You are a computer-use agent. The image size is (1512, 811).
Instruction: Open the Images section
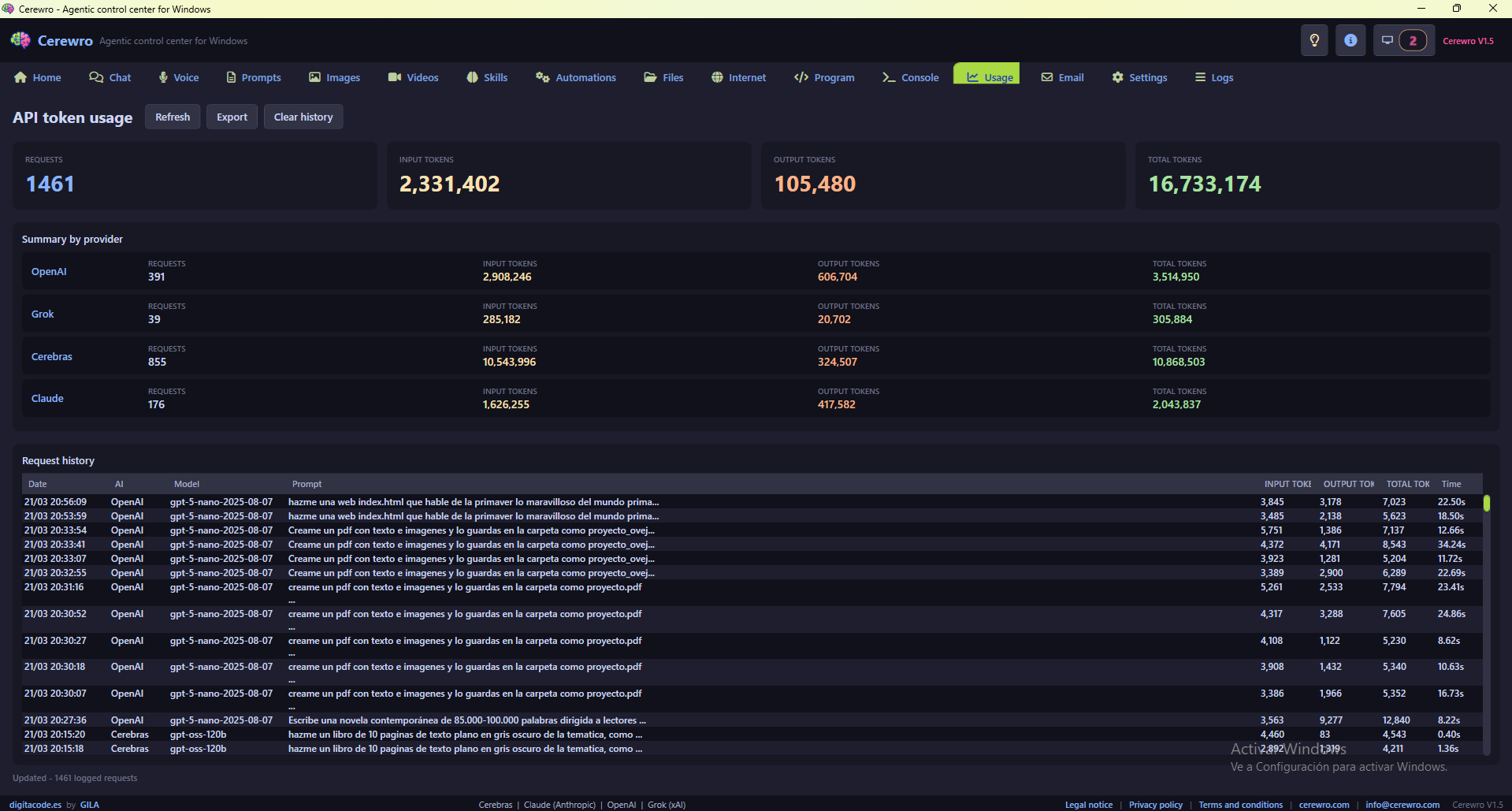point(334,77)
